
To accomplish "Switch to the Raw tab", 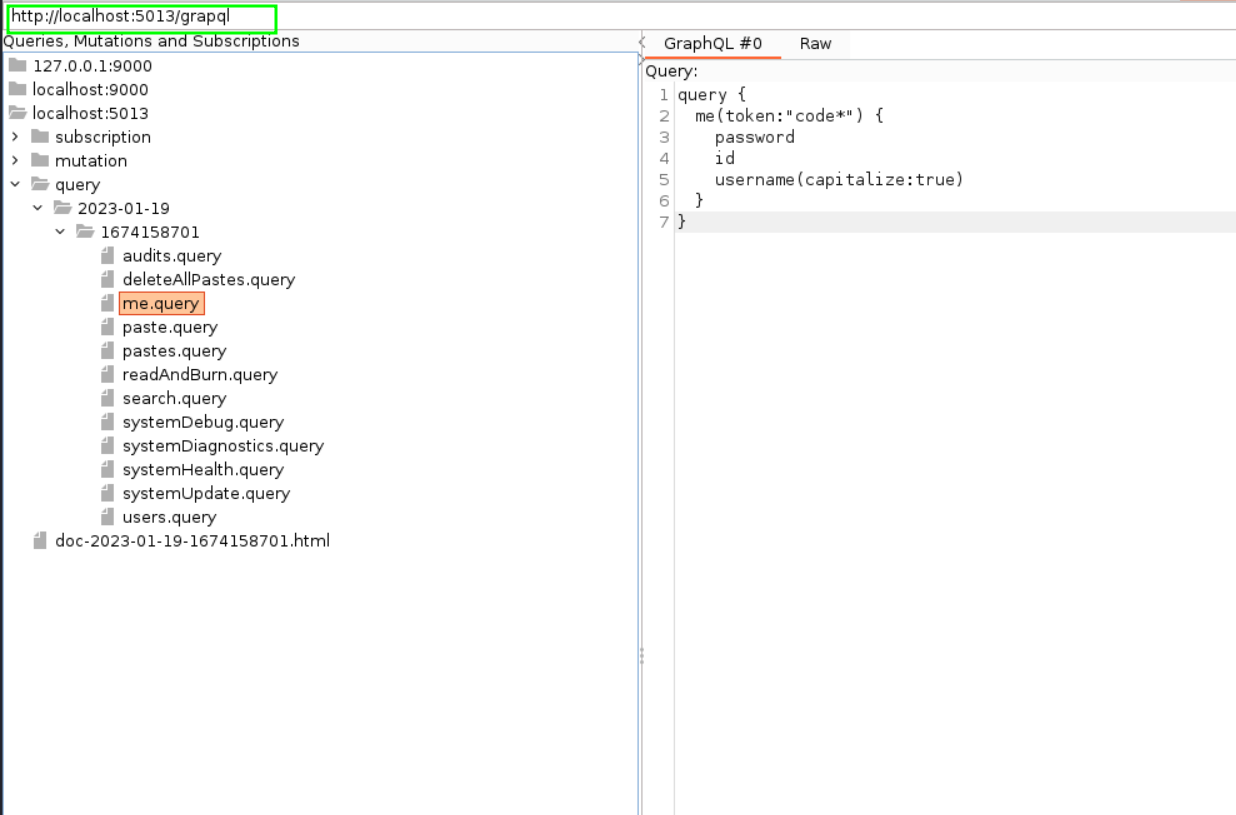I will 815,44.
